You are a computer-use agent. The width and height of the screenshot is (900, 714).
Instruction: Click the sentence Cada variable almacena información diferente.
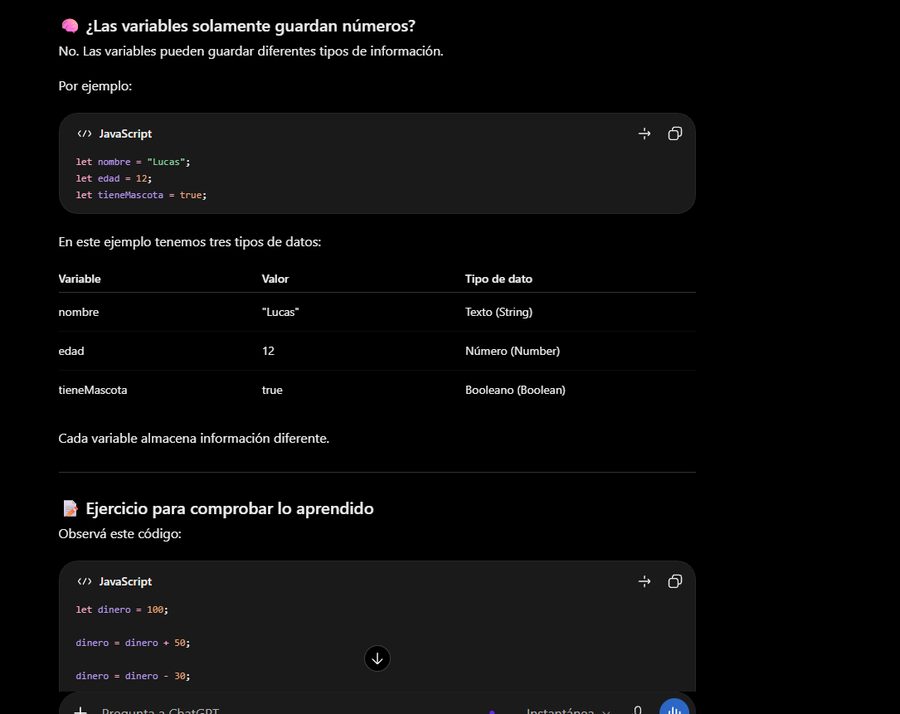pos(194,439)
